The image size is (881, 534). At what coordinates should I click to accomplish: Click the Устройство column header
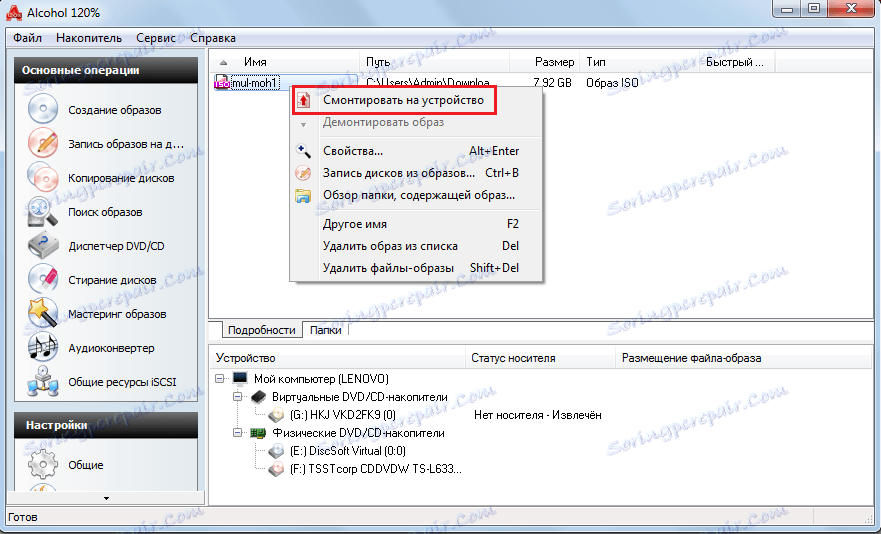[338, 358]
